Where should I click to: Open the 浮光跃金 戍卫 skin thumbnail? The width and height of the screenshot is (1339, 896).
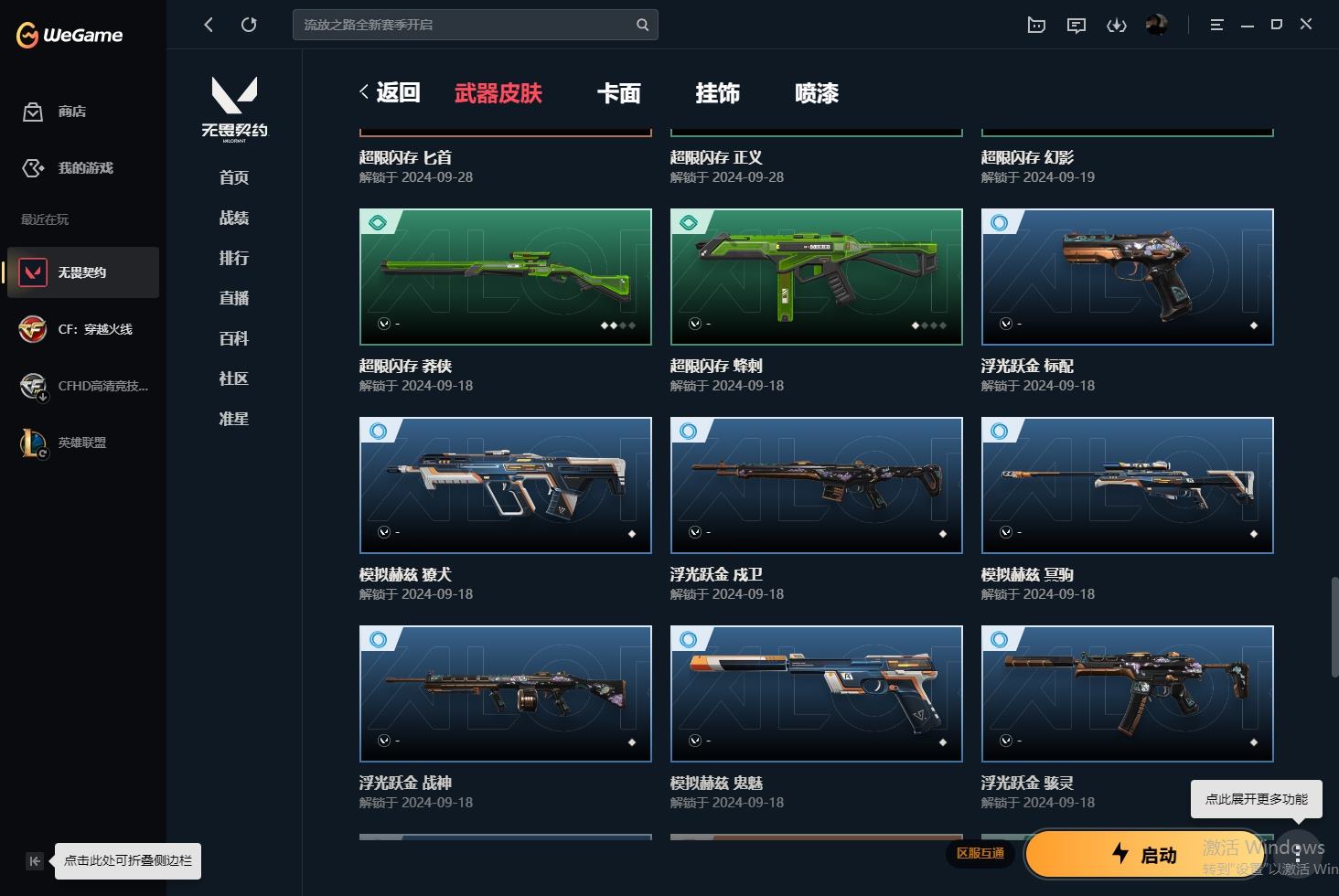(x=817, y=485)
